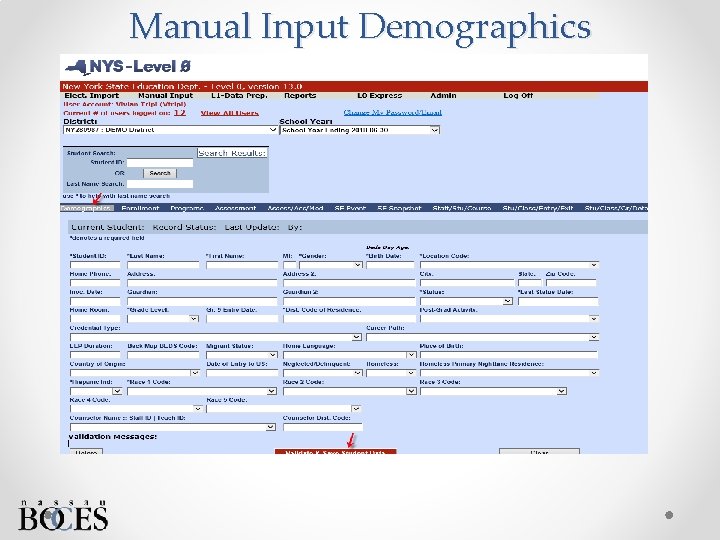This screenshot has width=720, height=540.
Task: Click the Guardian 2 field
Action: (x=349, y=301)
